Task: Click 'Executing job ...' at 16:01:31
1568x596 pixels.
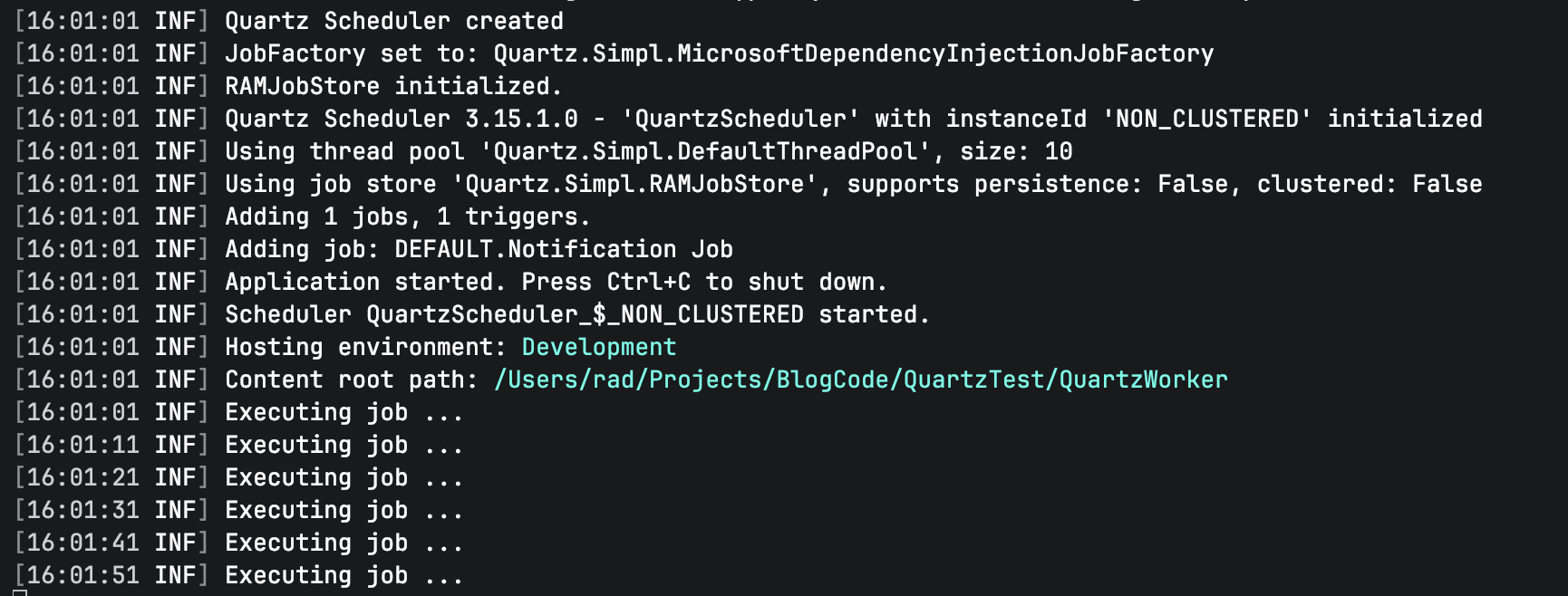Action: pos(344,510)
